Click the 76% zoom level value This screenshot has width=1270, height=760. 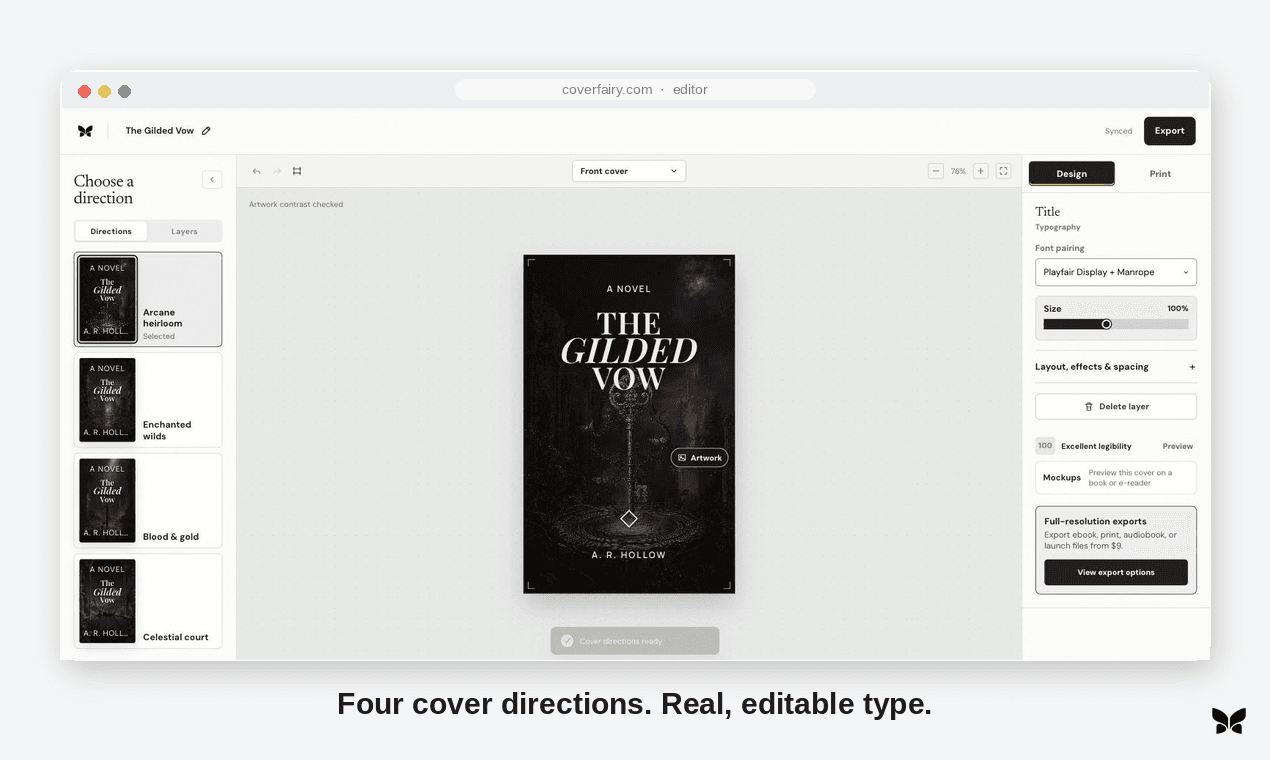[x=958, y=172]
